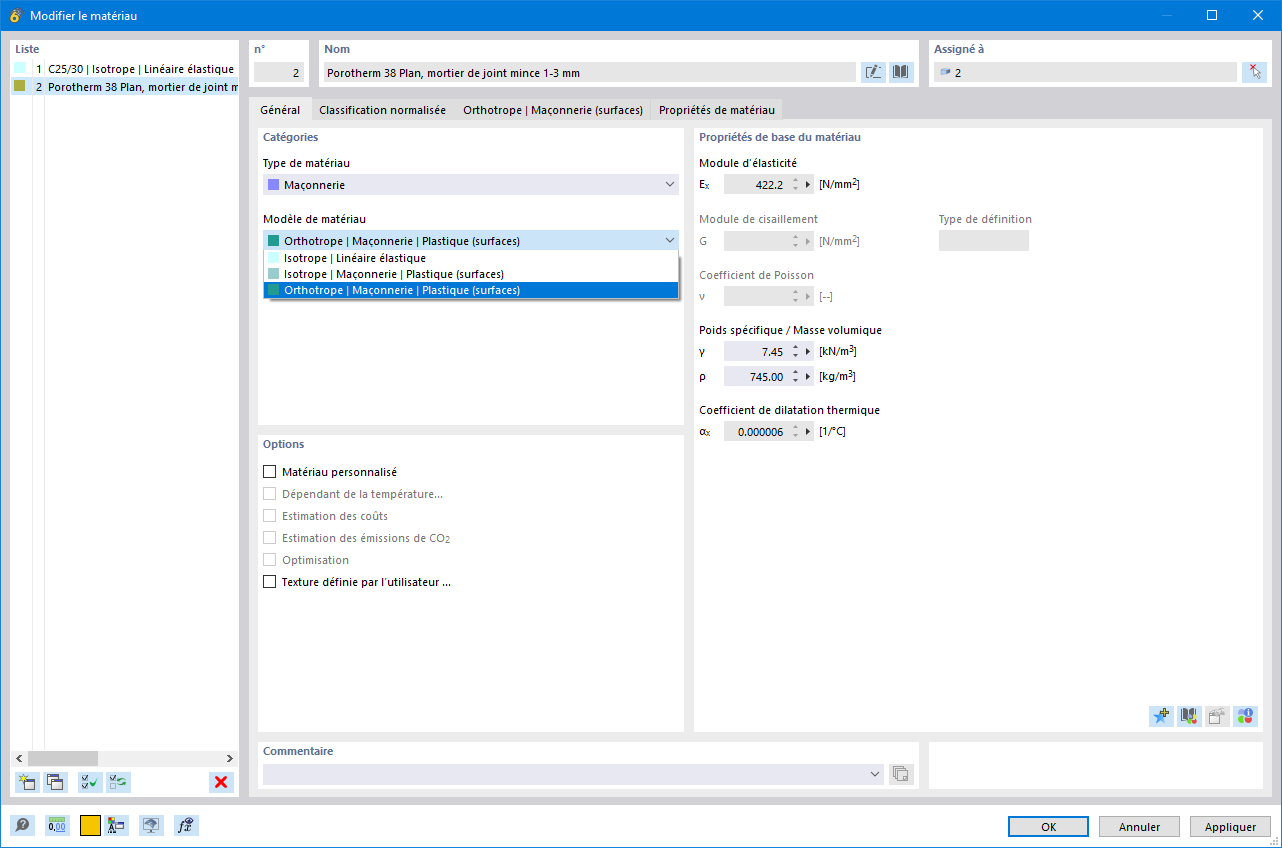Click the Ex value field showing 422.2
The image size is (1282, 848).
pyautogui.click(x=756, y=184)
